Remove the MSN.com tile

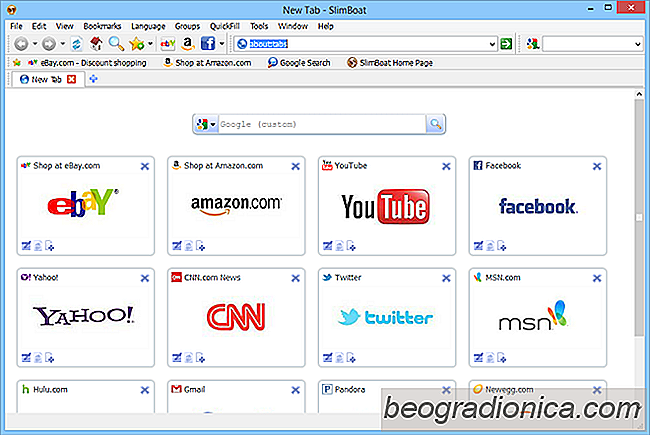(x=597, y=278)
